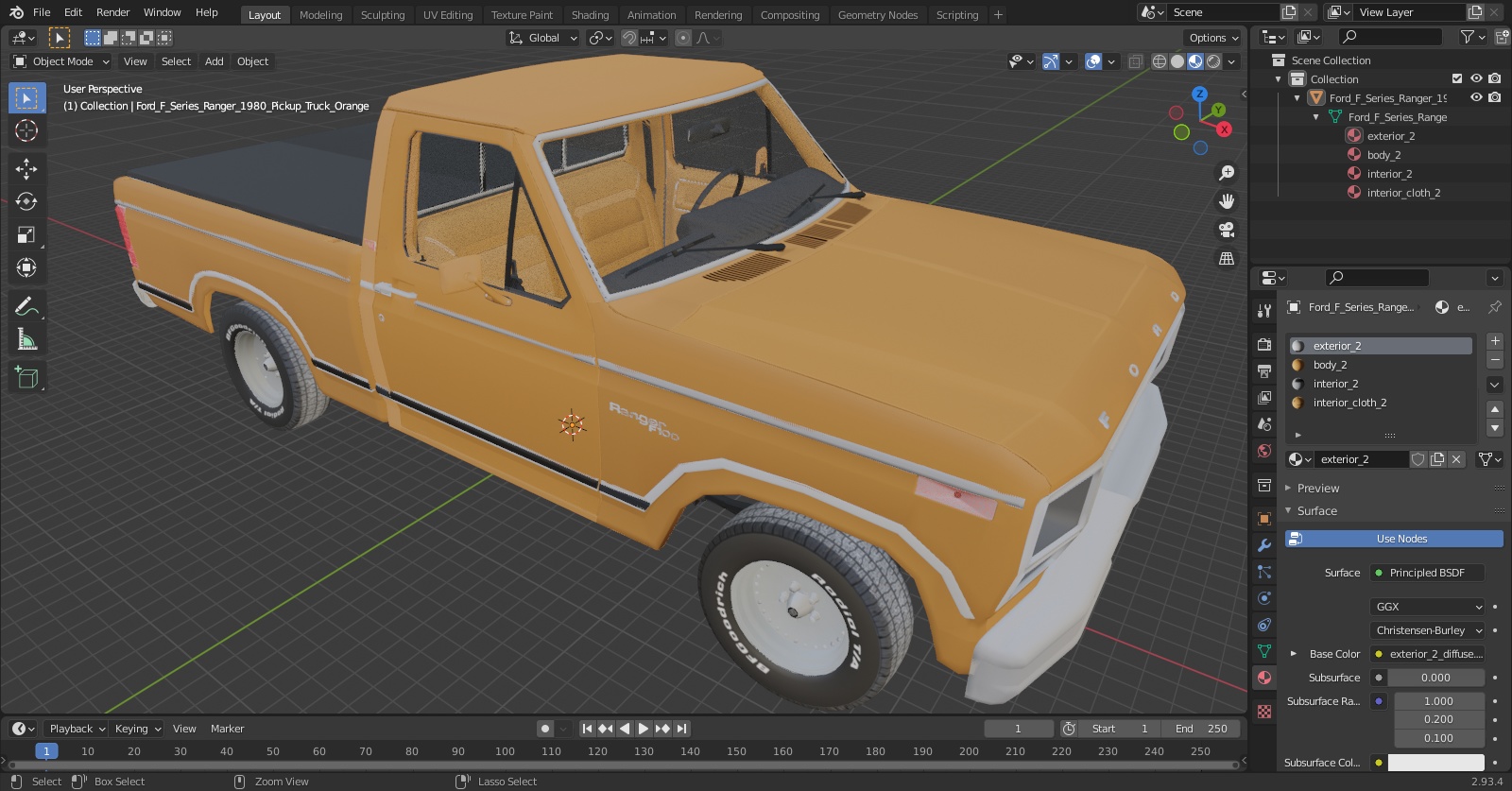Jump to the end frame

tap(681, 729)
